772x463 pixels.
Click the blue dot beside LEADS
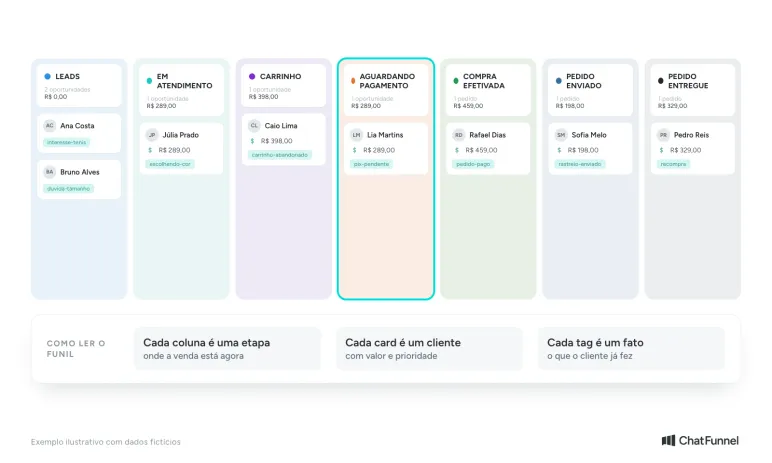pos(48,76)
